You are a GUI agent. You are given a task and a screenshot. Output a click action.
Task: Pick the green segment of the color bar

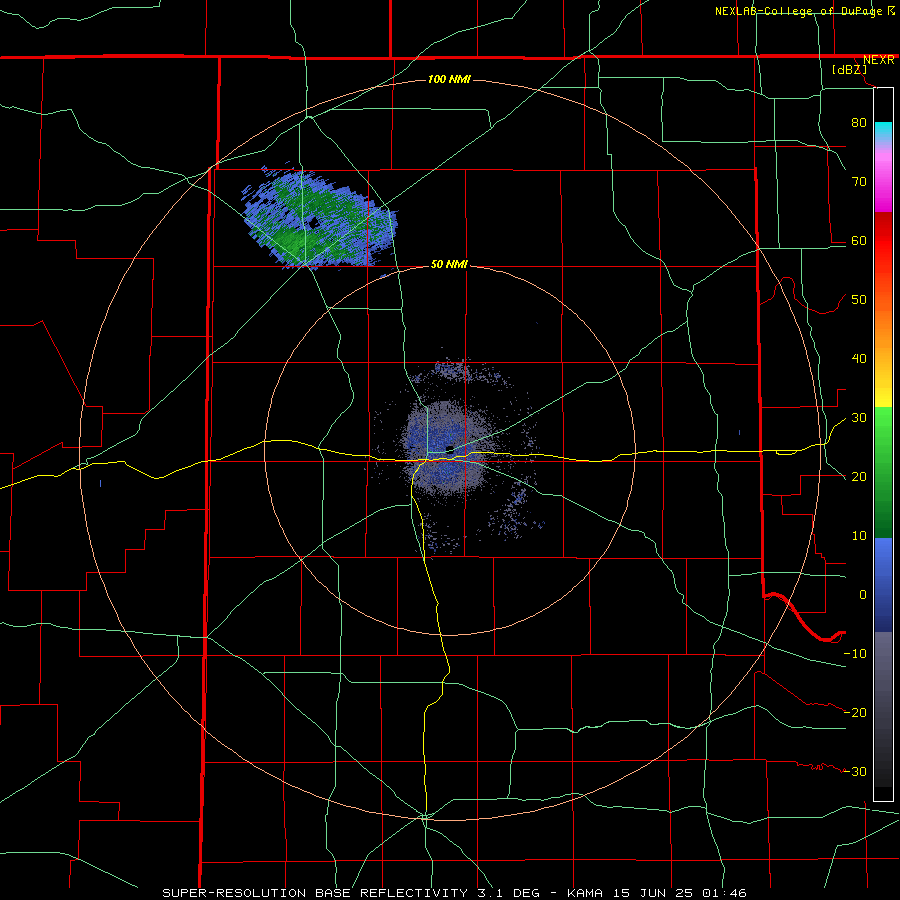(x=883, y=472)
